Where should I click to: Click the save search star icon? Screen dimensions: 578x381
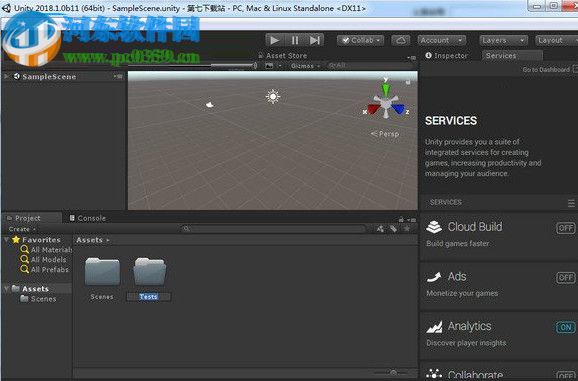point(407,229)
